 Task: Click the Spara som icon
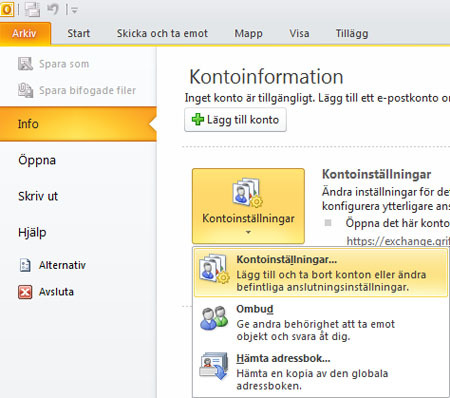(x=25, y=64)
